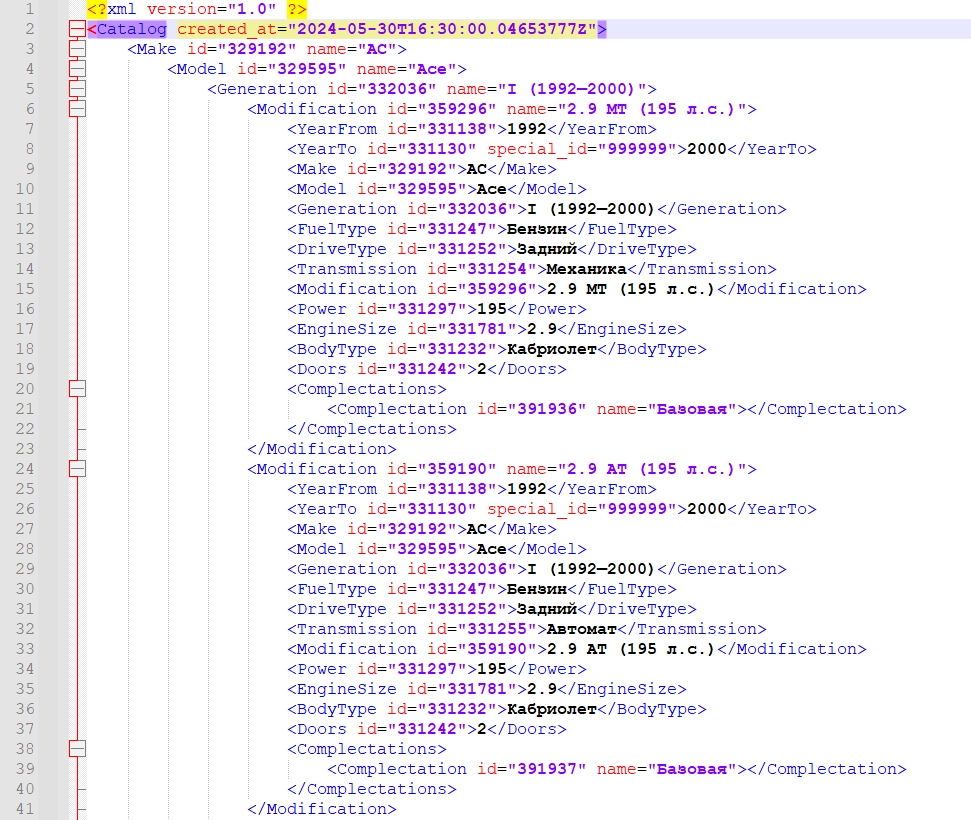Collapse the Catalog root element fold marker
Screen dimensions: 971x820
pyautogui.click(x=77, y=29)
